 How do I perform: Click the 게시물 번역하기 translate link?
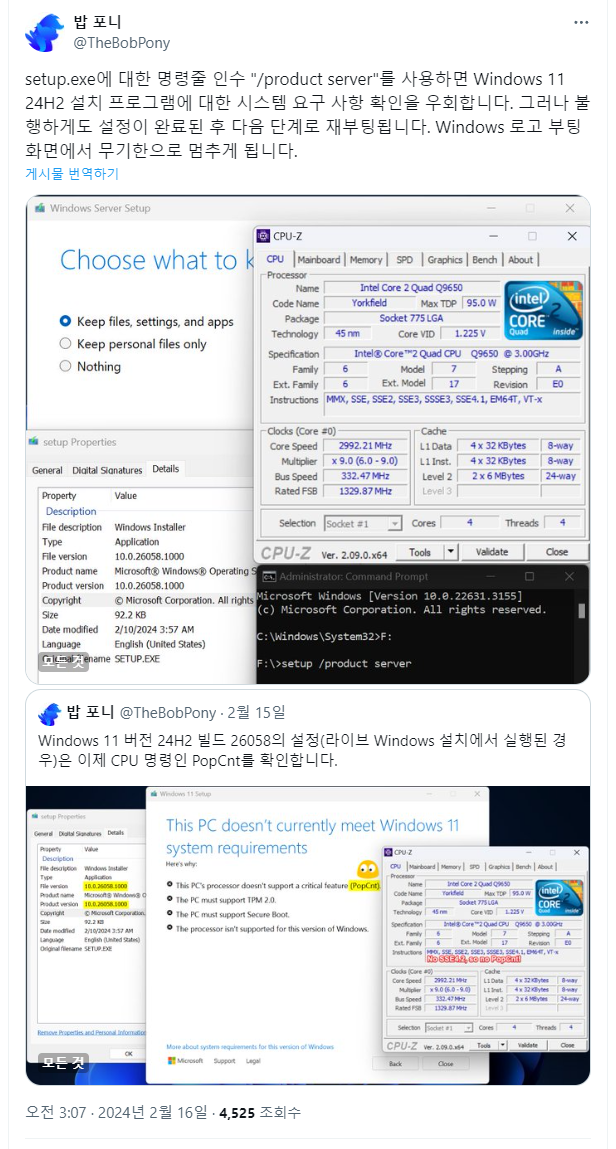(x=72, y=174)
